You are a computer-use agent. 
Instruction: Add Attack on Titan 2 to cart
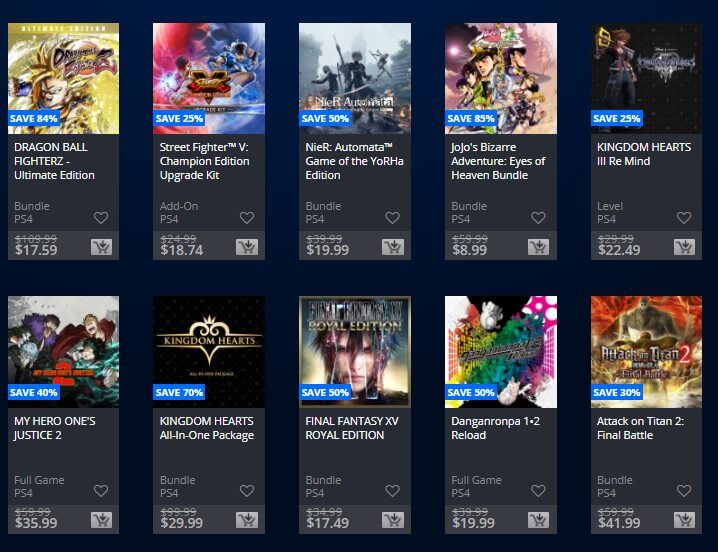(x=684, y=520)
